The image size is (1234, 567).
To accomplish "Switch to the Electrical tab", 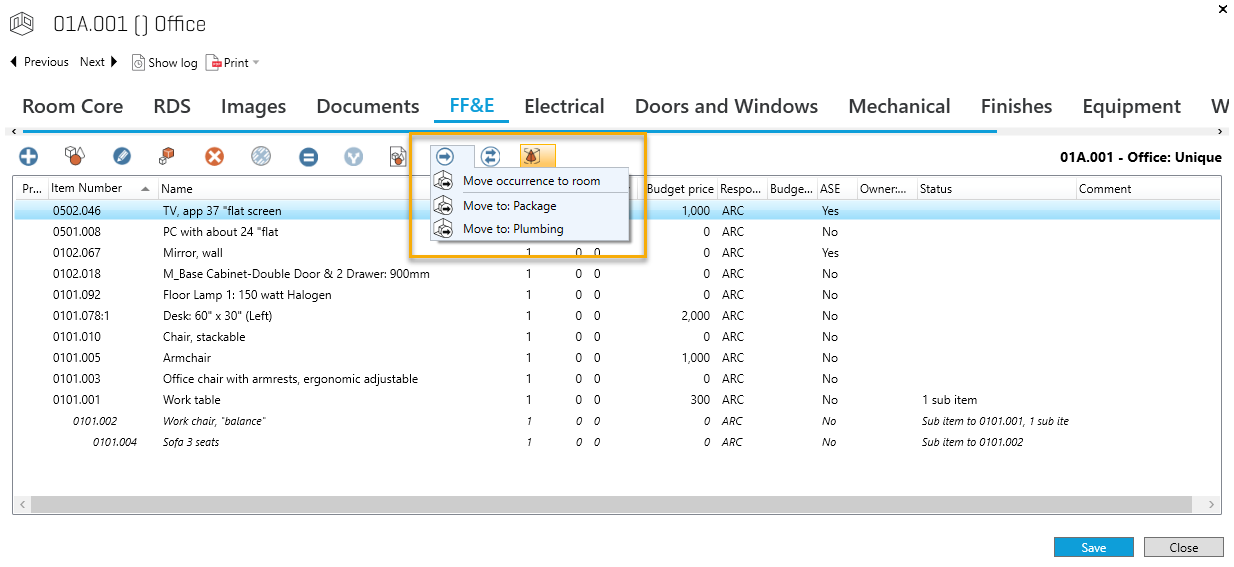I will [564, 106].
